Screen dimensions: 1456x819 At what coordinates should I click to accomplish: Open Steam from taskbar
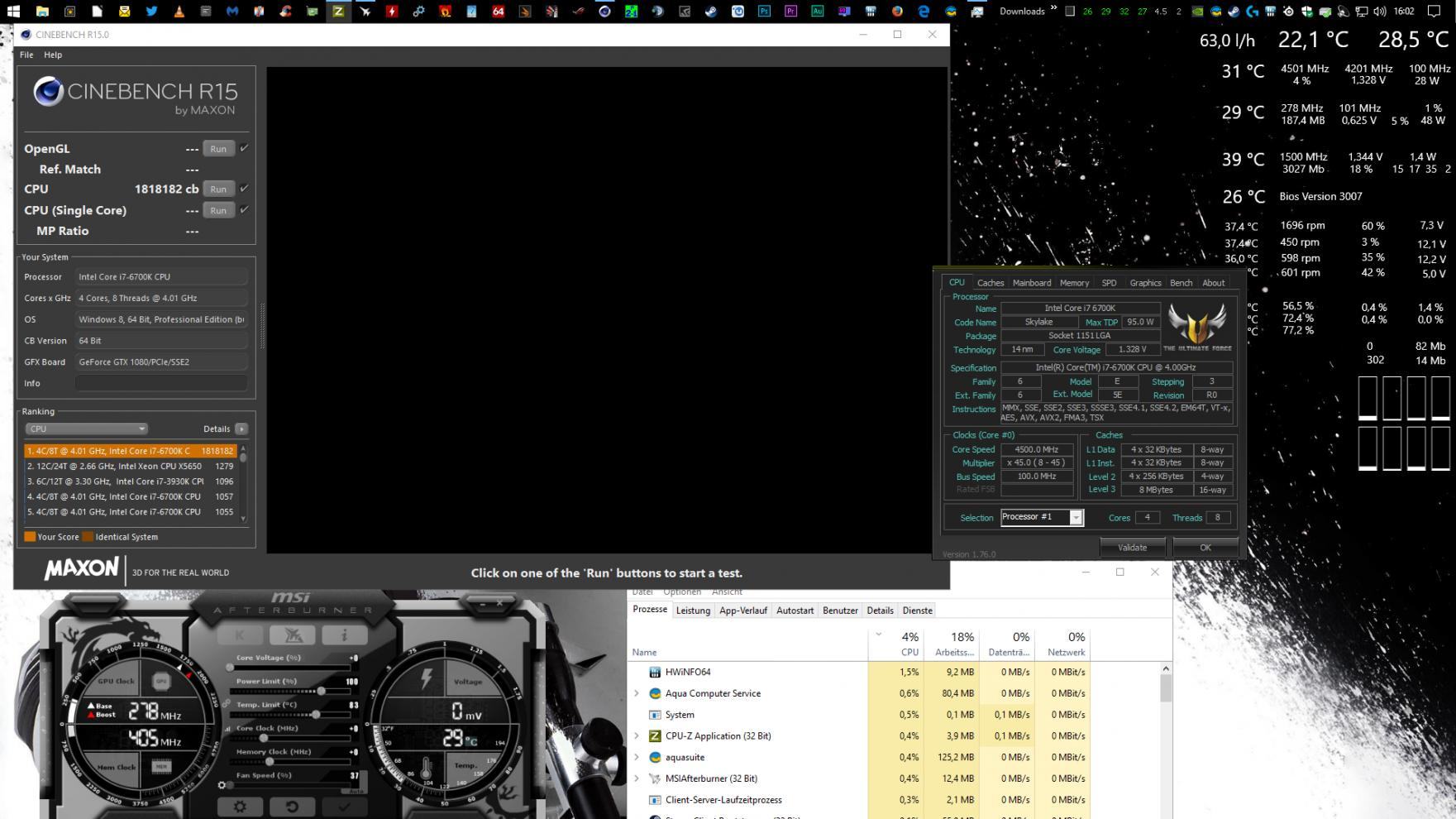click(711, 12)
